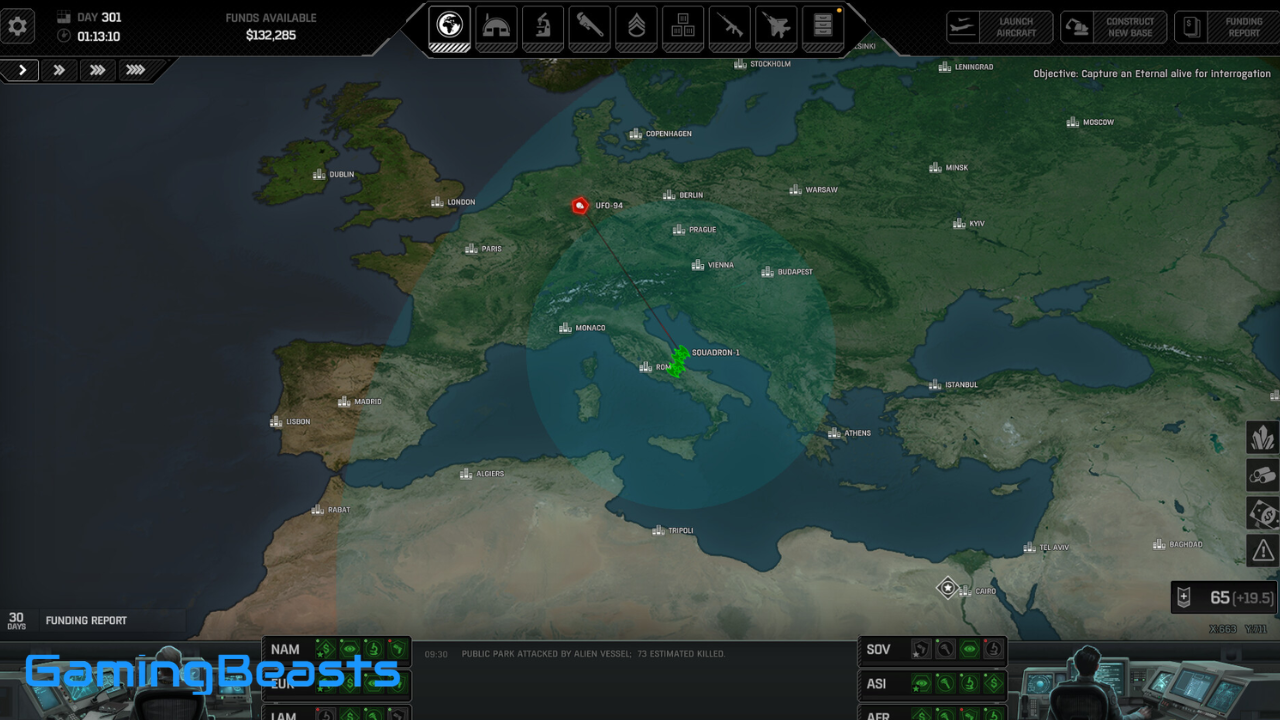Toggle the crystal resource map overlay
Viewport: 1280px width, 720px height.
(x=1262, y=438)
